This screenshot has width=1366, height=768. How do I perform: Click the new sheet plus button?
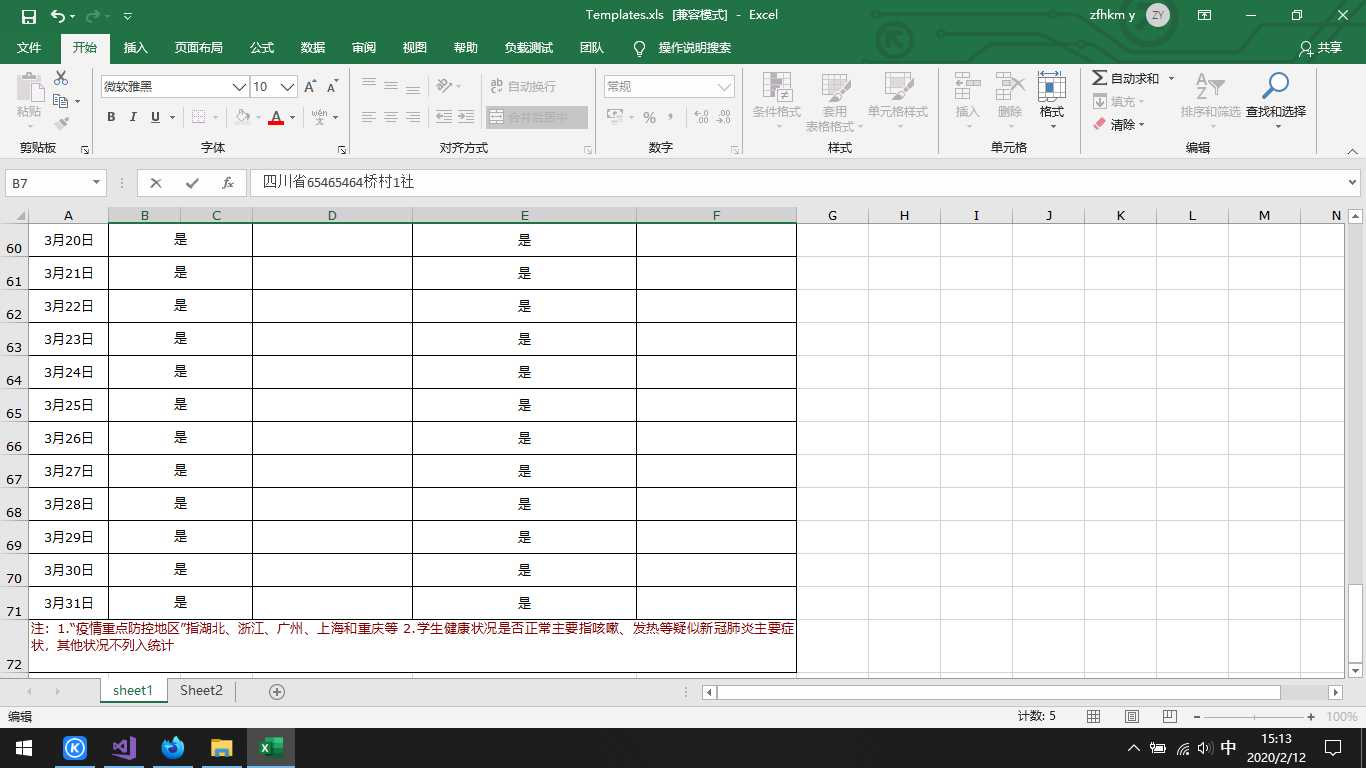pyautogui.click(x=277, y=692)
